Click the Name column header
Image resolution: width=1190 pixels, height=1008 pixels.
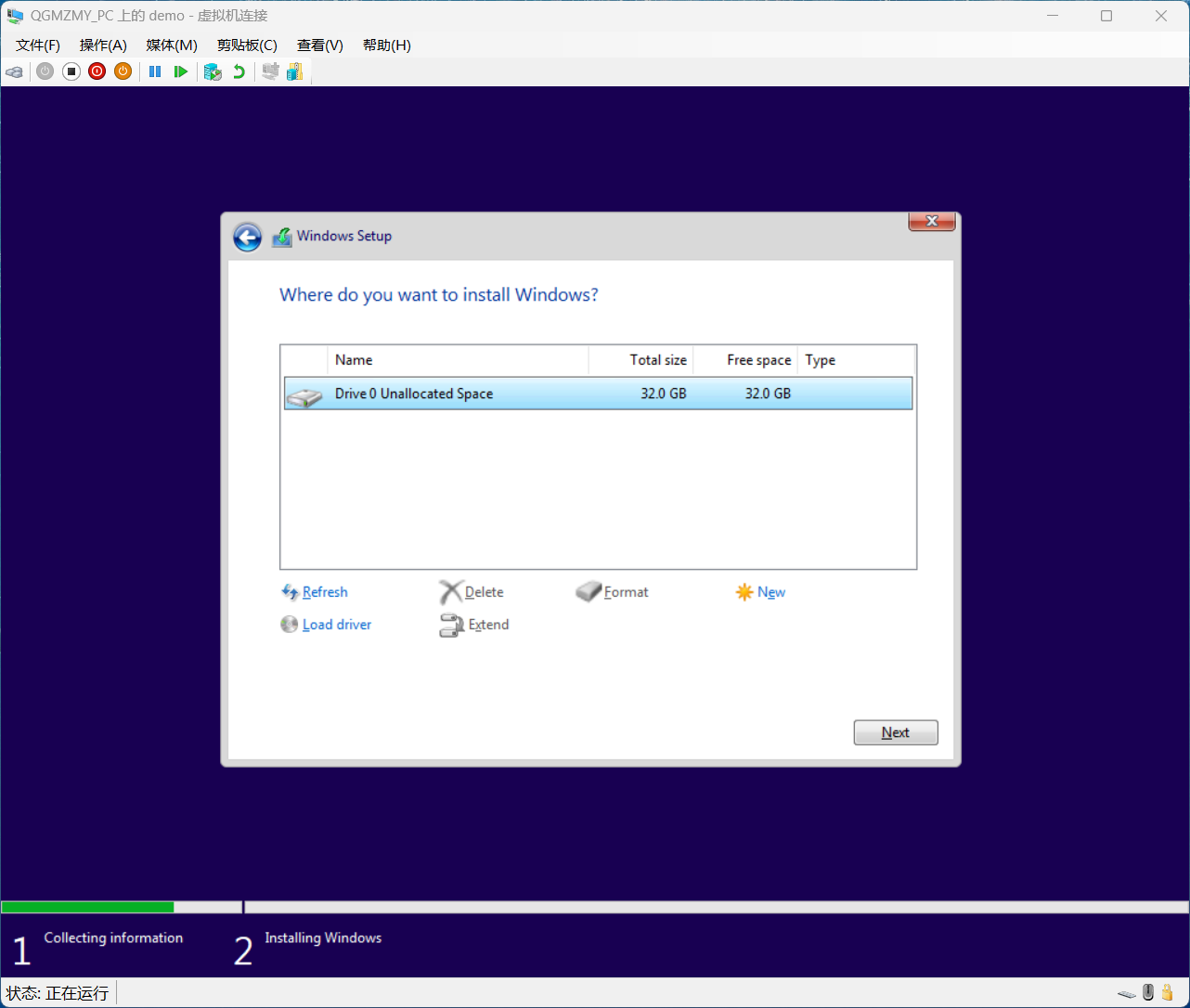tap(458, 360)
